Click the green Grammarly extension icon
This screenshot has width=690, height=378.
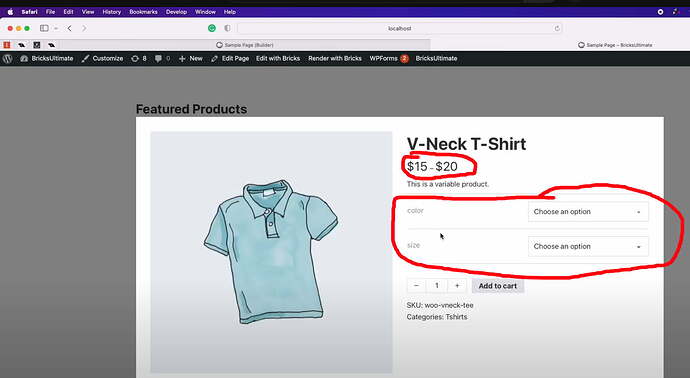(212, 28)
